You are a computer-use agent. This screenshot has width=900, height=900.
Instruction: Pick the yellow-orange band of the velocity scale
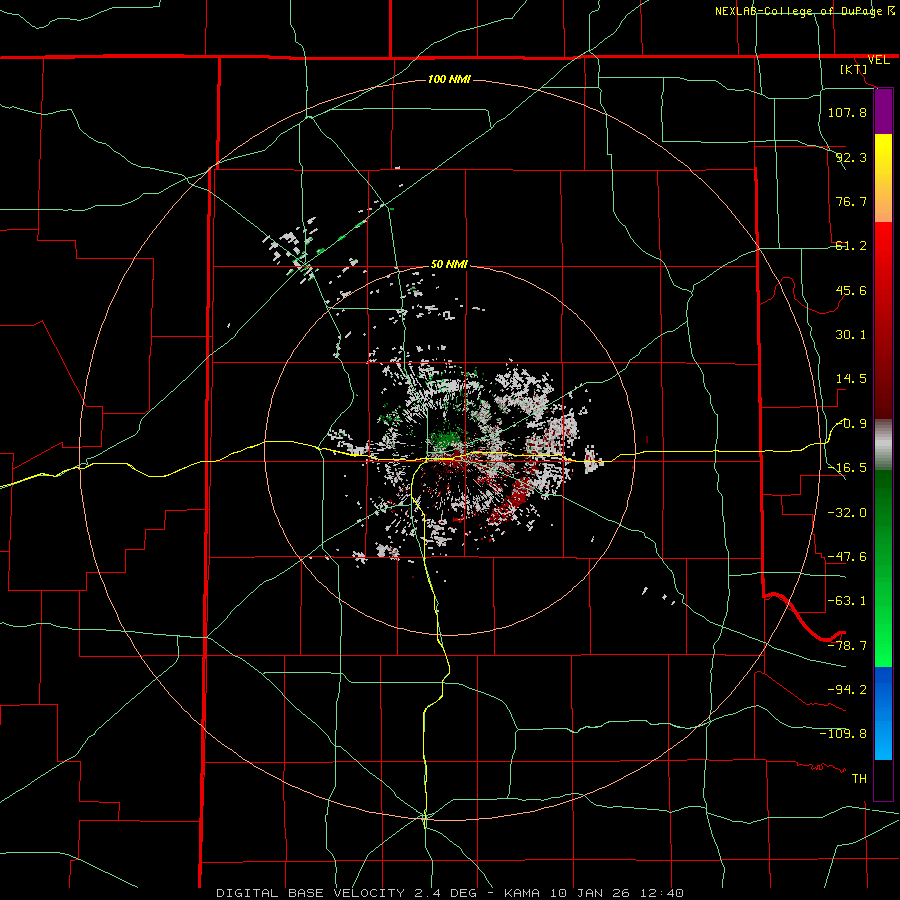883,178
